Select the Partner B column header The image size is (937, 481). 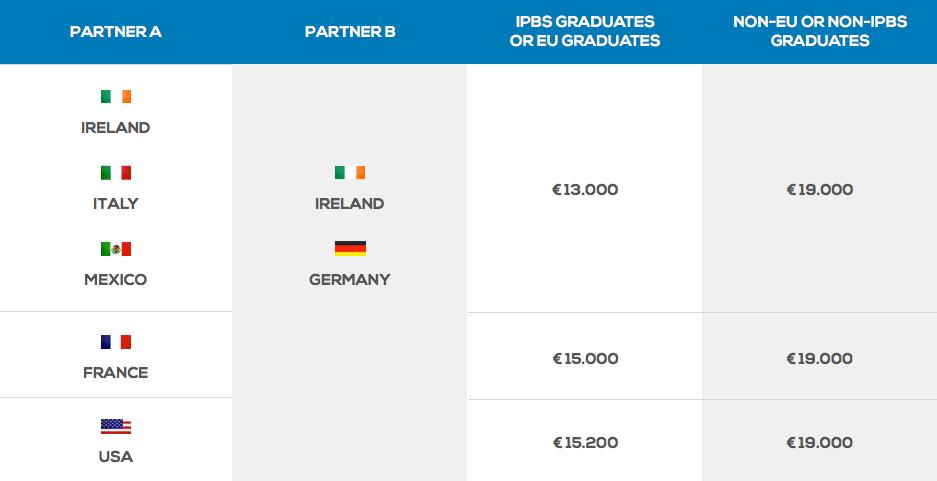pyautogui.click(x=350, y=32)
